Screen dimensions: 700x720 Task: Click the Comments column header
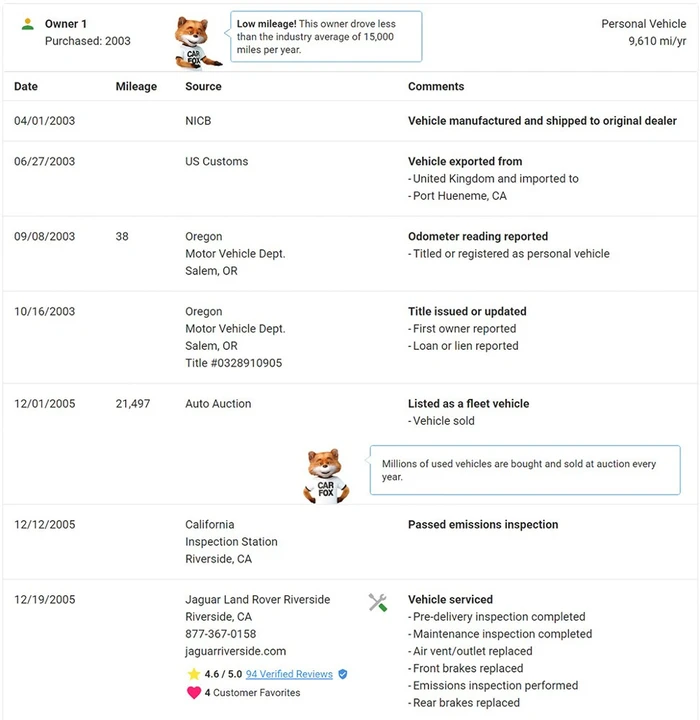pos(436,86)
